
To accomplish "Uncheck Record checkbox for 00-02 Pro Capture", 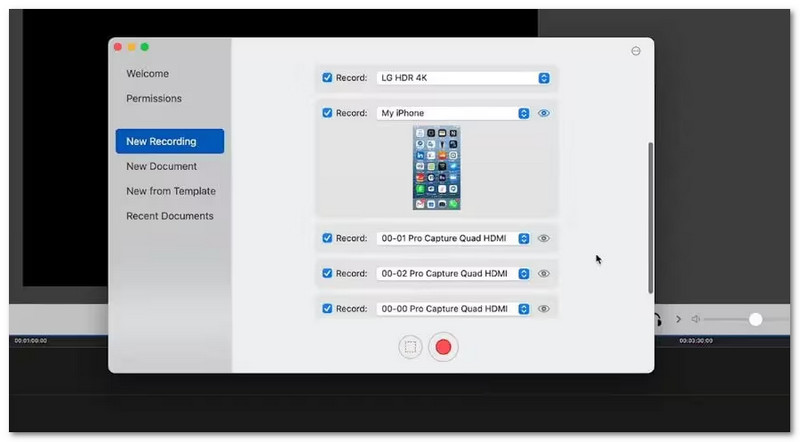I will (327, 273).
